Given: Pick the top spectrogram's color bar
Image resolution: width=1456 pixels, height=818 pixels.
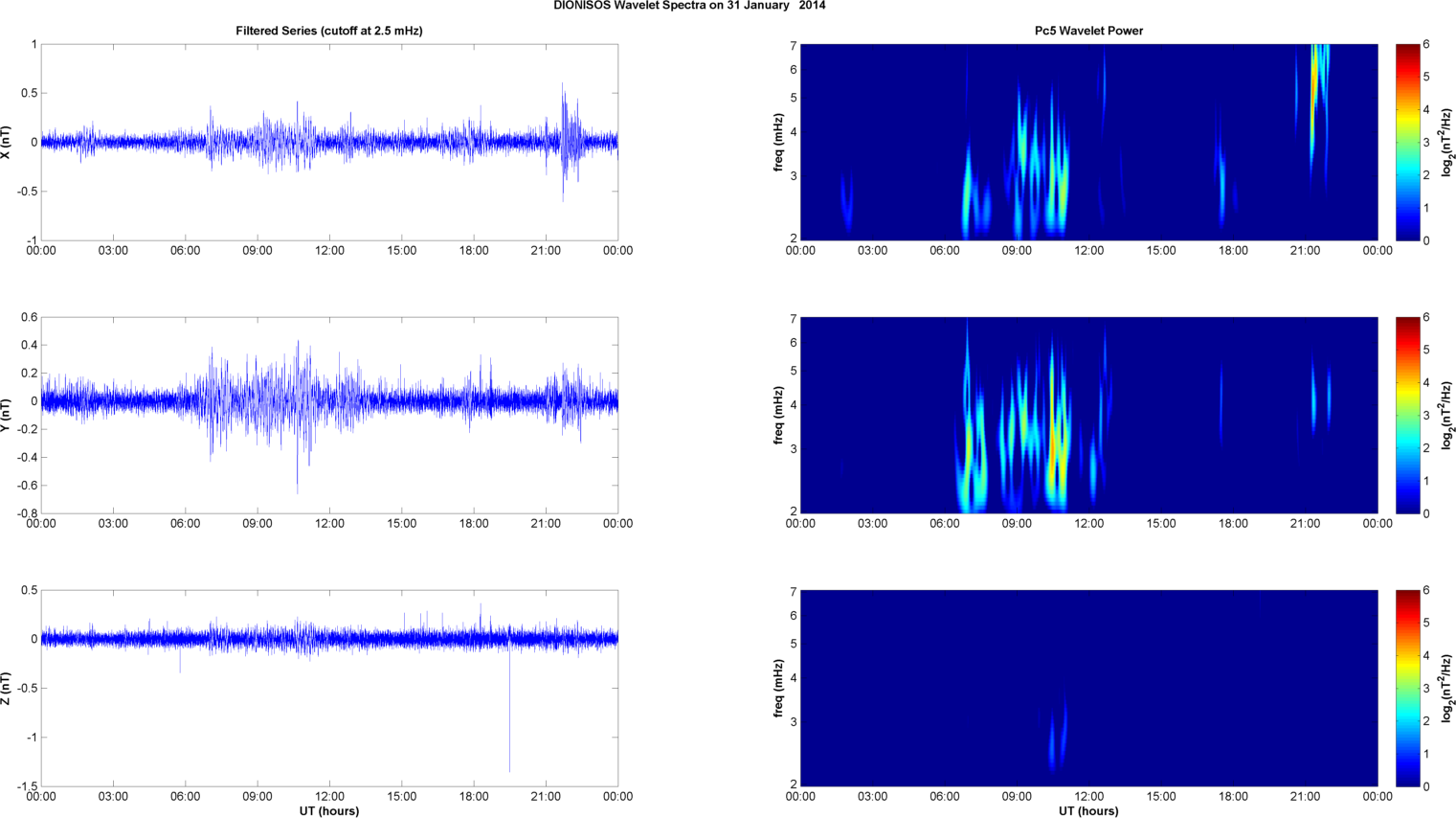Looking at the screenshot, I should pos(1407,142).
